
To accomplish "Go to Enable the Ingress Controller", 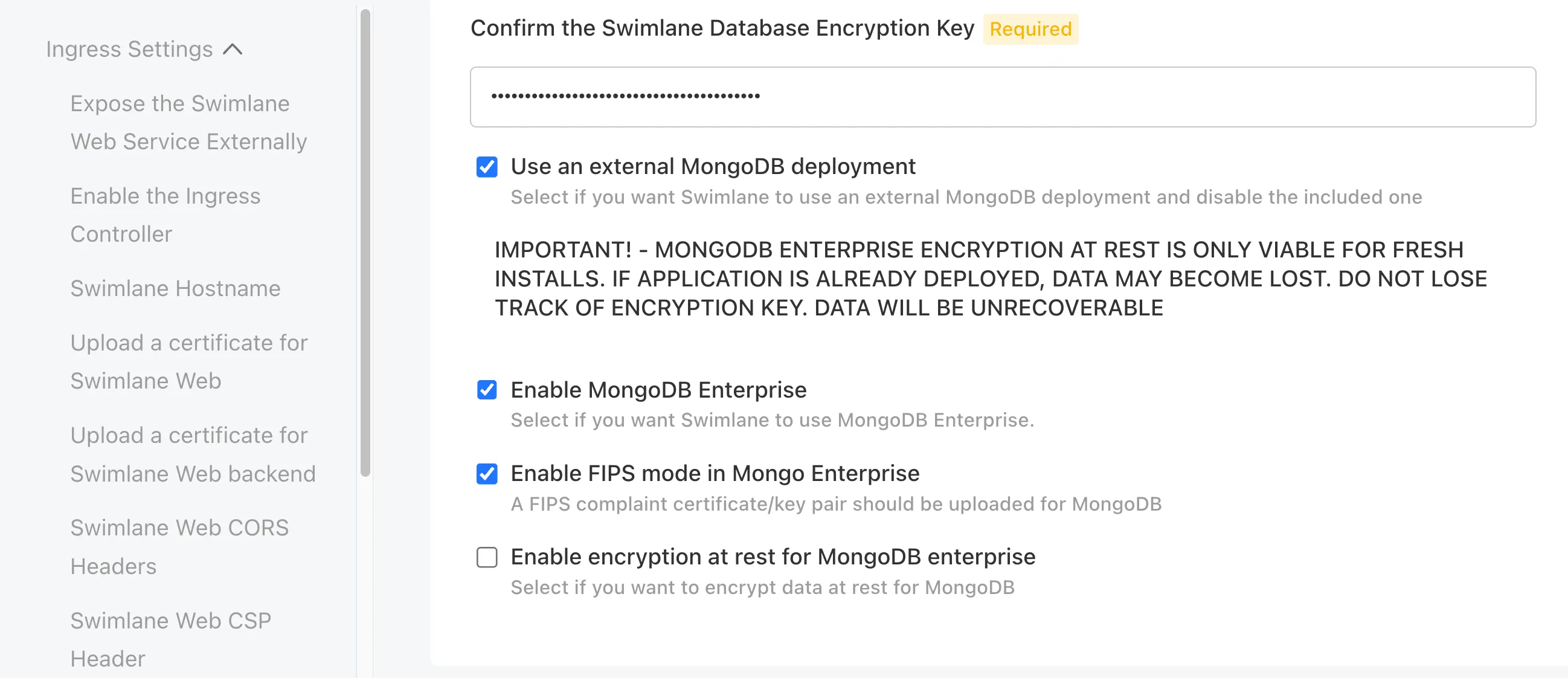I will coord(165,215).
